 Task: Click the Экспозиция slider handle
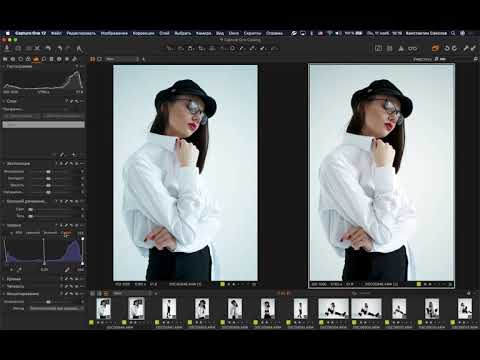[x=48, y=172]
